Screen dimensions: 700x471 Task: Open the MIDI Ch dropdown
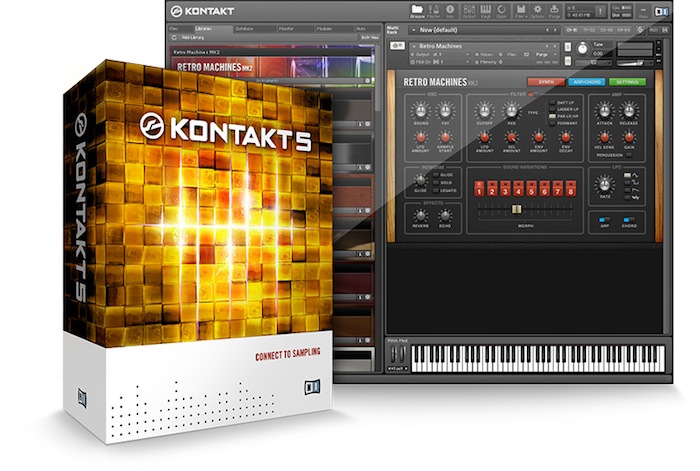click(x=440, y=62)
